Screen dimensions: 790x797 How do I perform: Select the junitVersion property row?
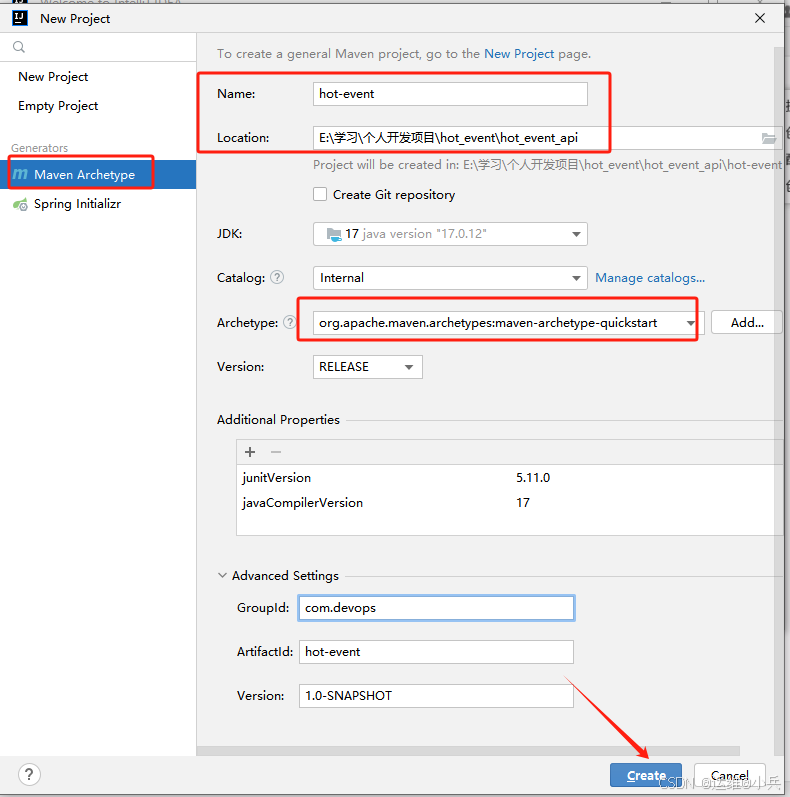pyautogui.click(x=508, y=478)
